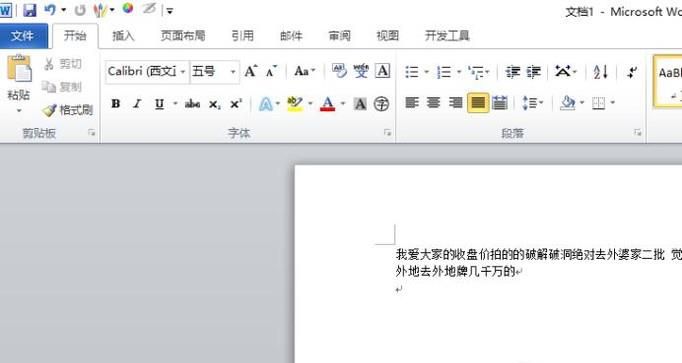The height and width of the screenshot is (363, 682).
Task: Click the 粘贴 (Paste) clipboard icon
Action: click(19, 68)
